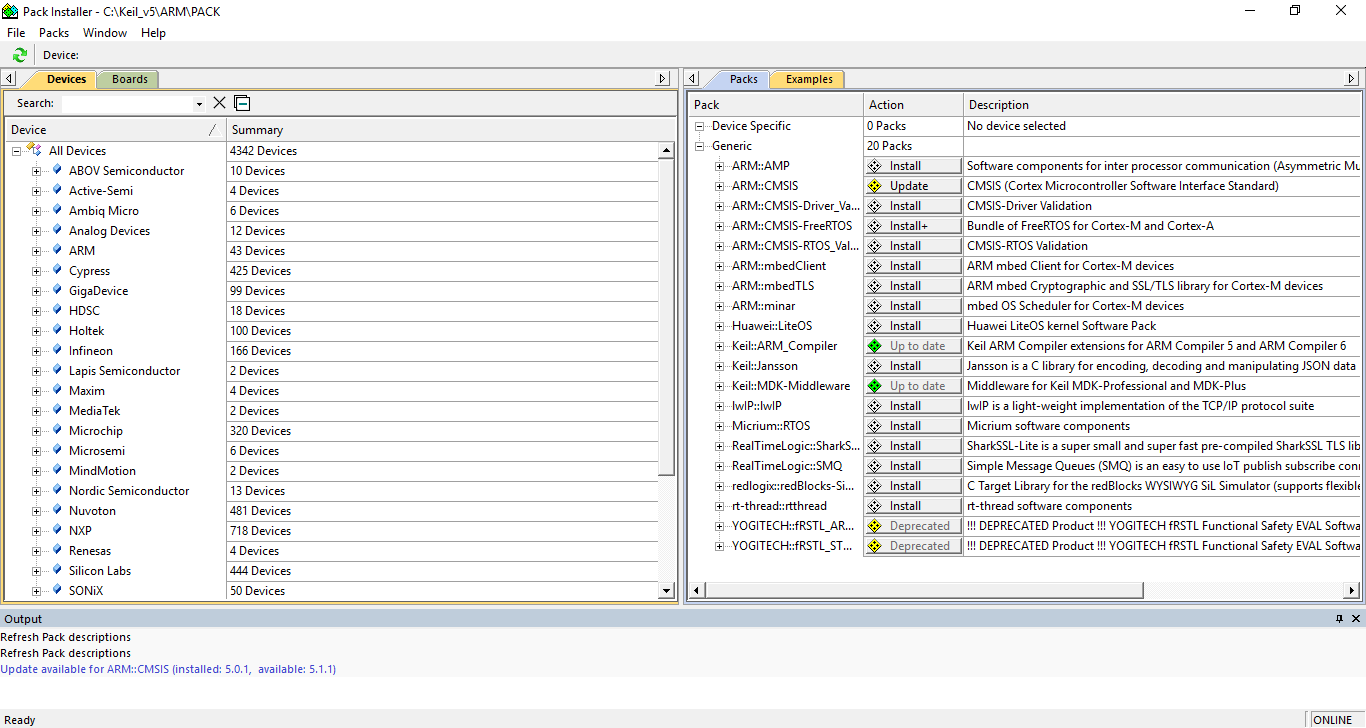Sort by the Device column header

click(x=115, y=130)
